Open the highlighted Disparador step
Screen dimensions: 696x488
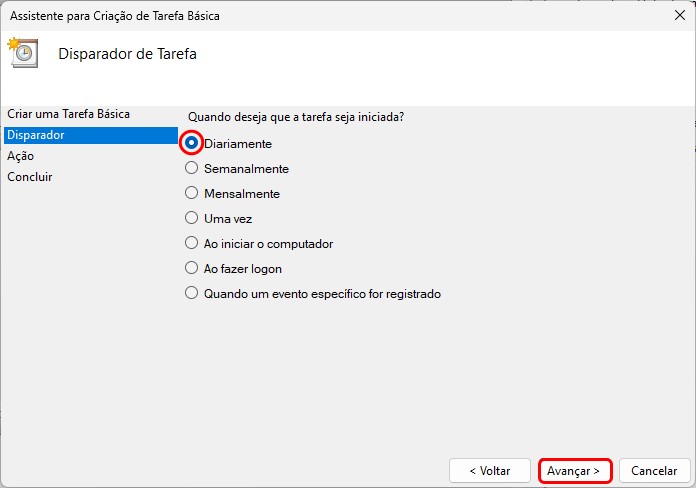36,135
